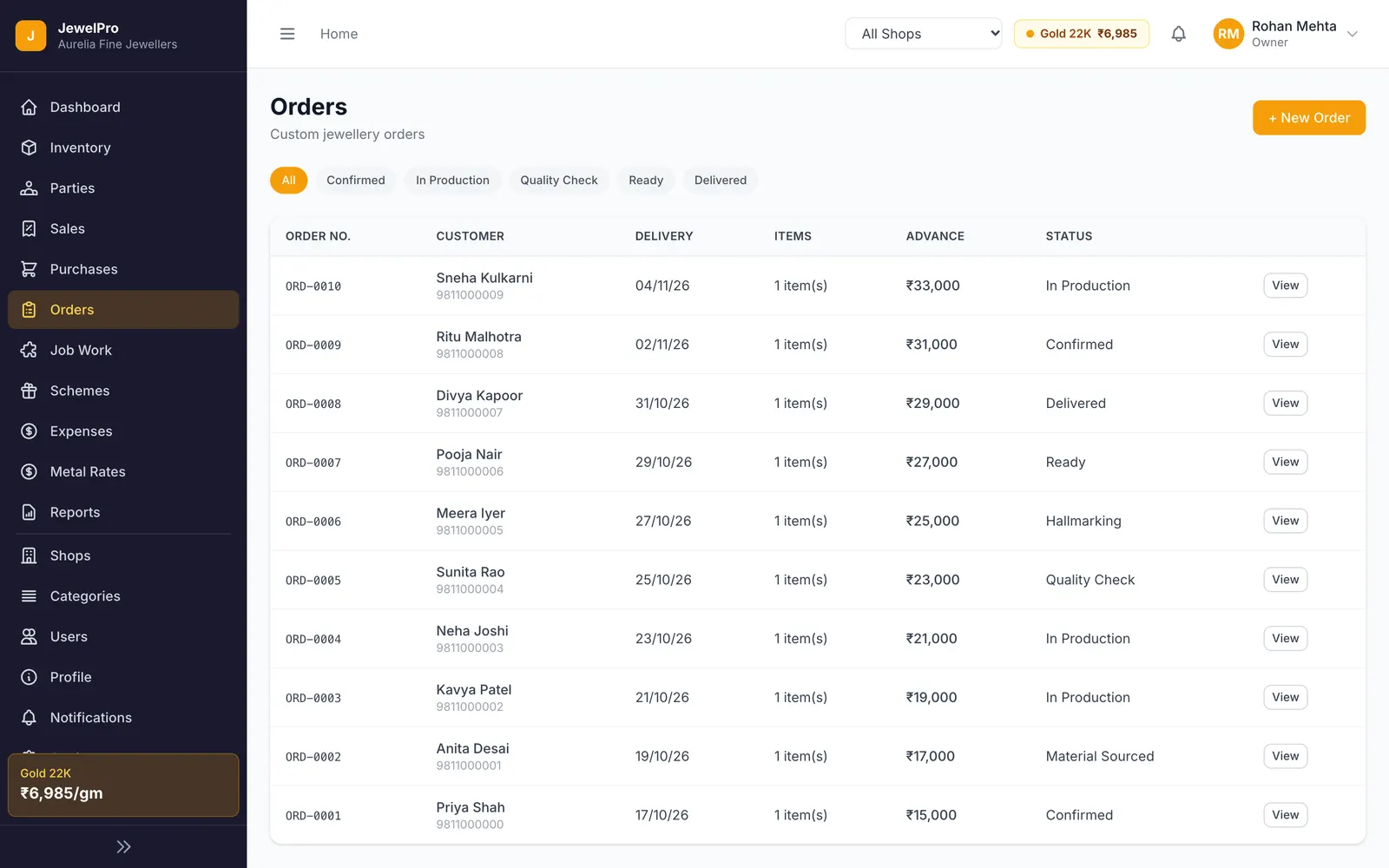Image resolution: width=1389 pixels, height=868 pixels.
Task: Select the All filter tab
Action: click(288, 180)
